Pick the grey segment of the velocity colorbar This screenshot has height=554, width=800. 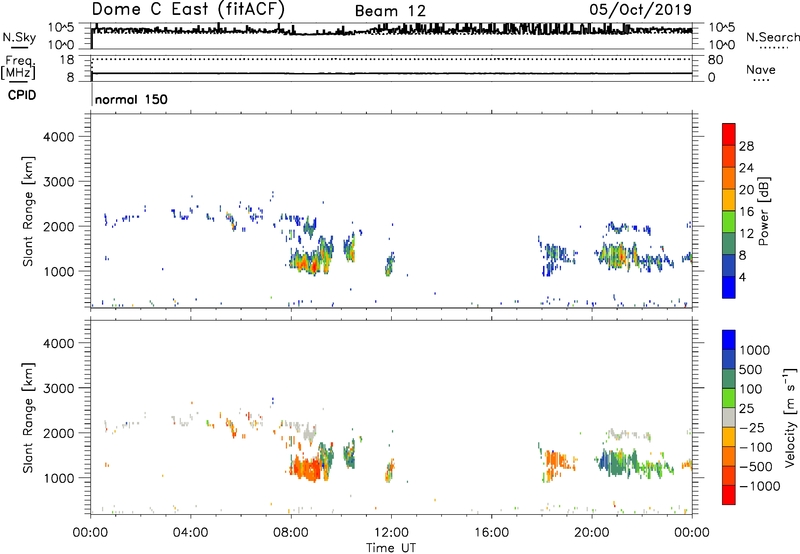pyautogui.click(x=729, y=417)
